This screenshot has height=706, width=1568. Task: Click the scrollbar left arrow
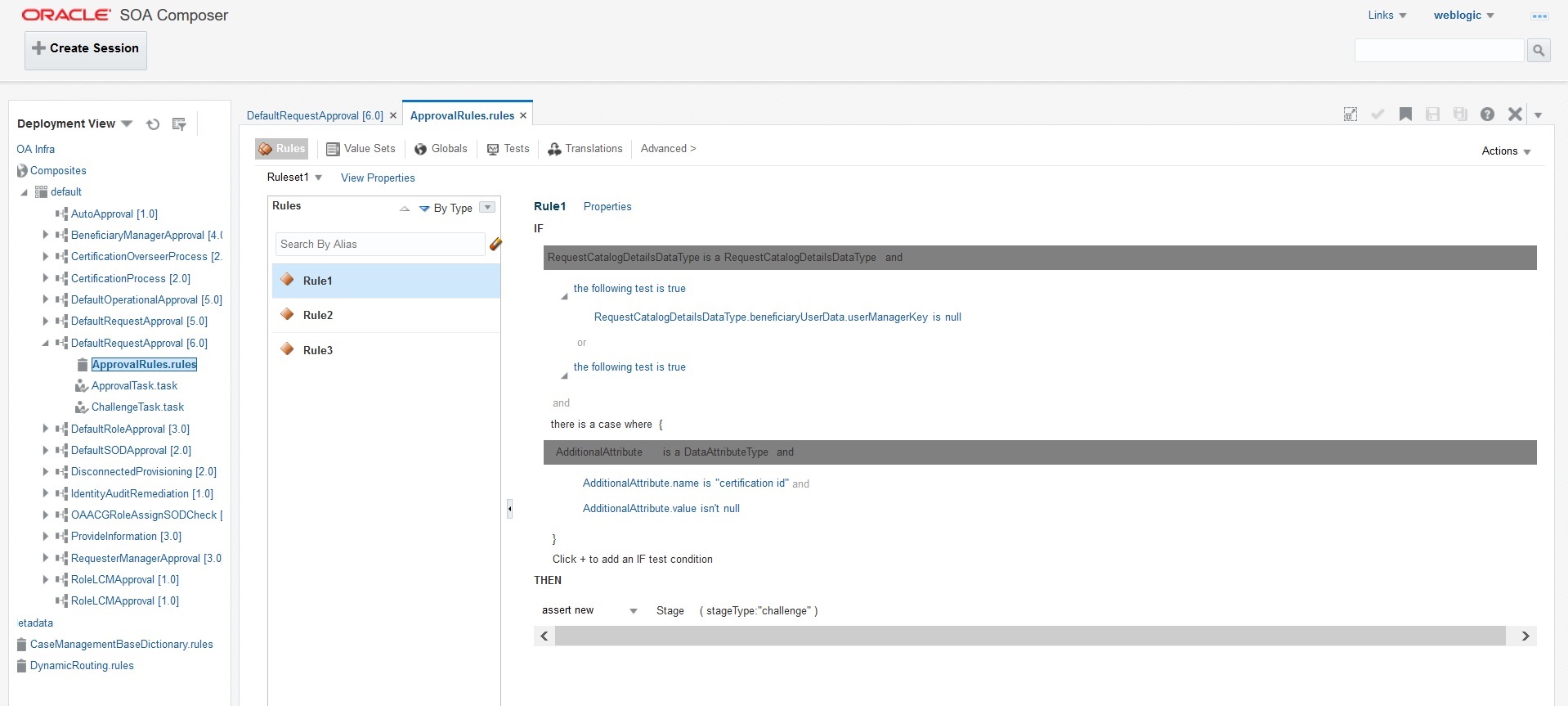[x=544, y=636]
